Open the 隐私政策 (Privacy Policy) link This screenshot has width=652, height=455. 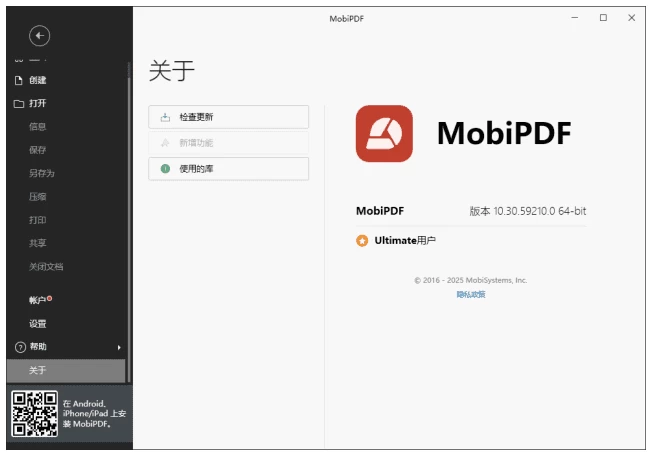pos(471,294)
